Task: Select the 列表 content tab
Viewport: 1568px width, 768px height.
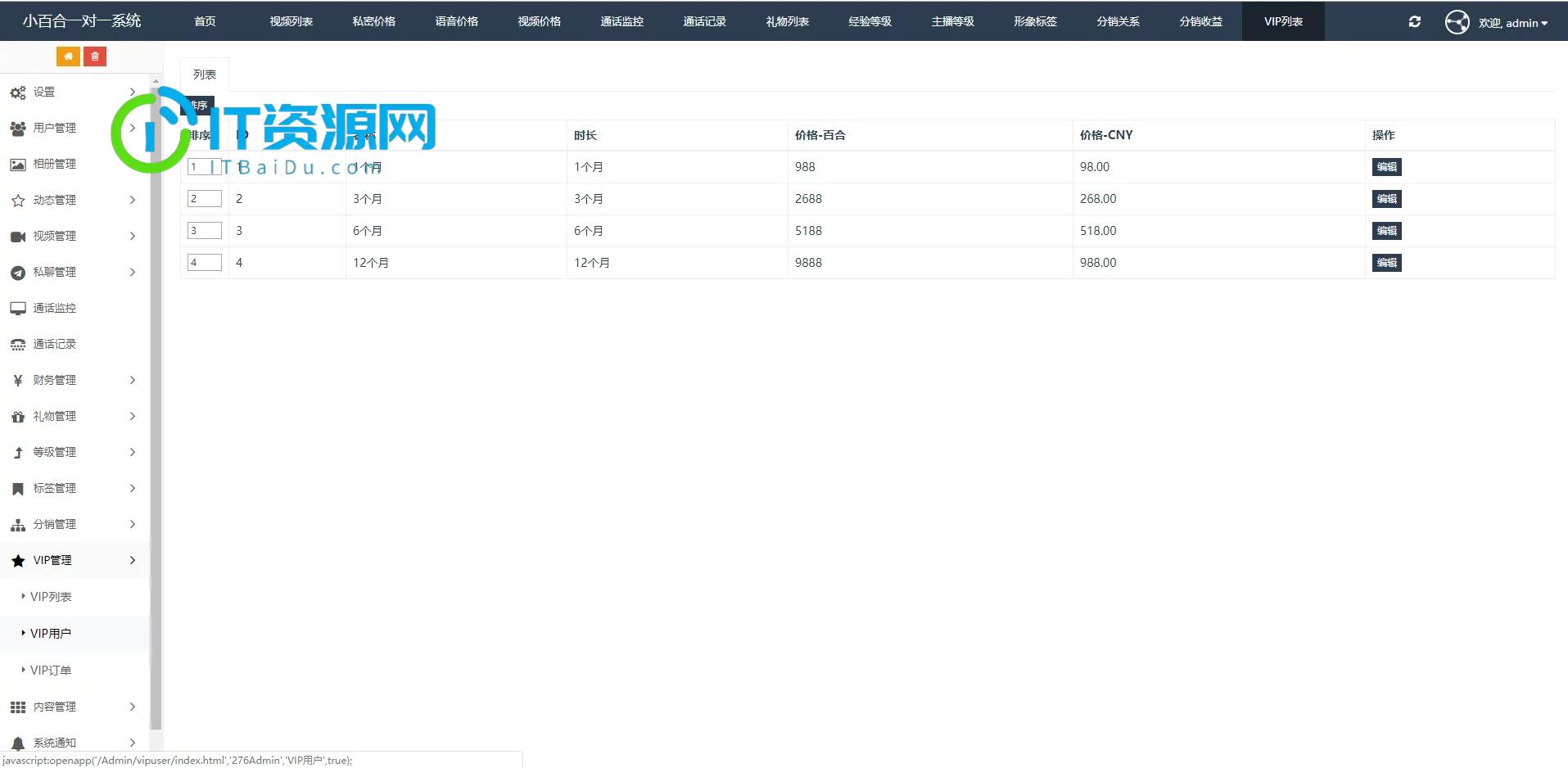Action: (205, 75)
